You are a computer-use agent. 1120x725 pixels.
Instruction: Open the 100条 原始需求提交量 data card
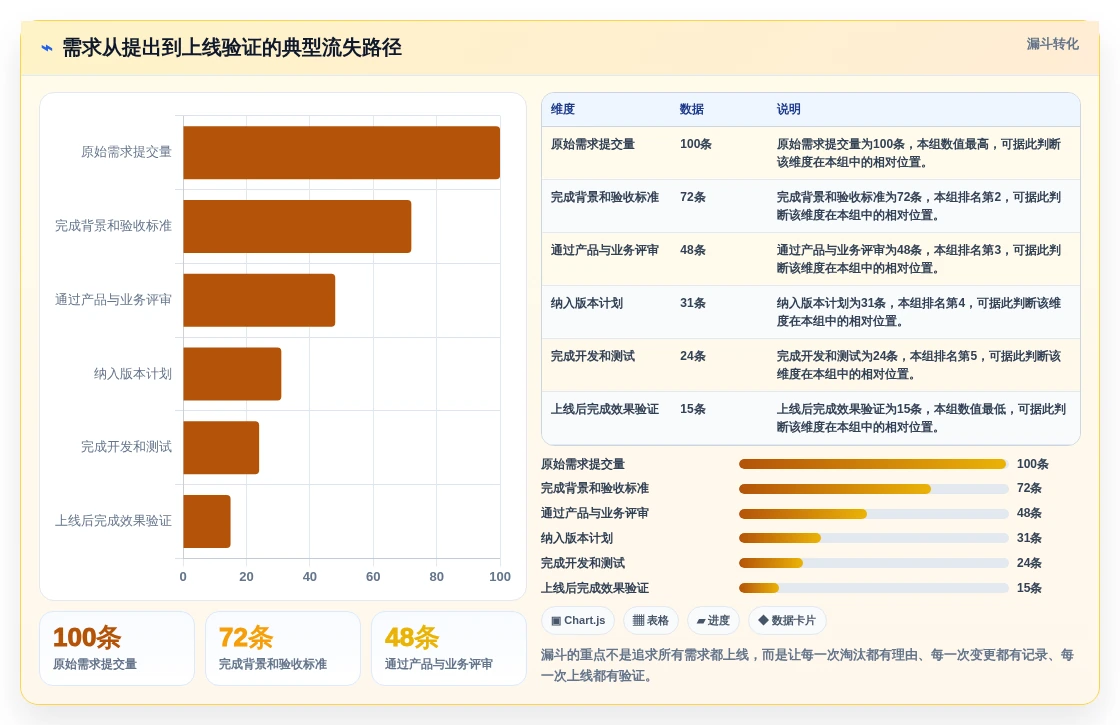tap(117, 649)
